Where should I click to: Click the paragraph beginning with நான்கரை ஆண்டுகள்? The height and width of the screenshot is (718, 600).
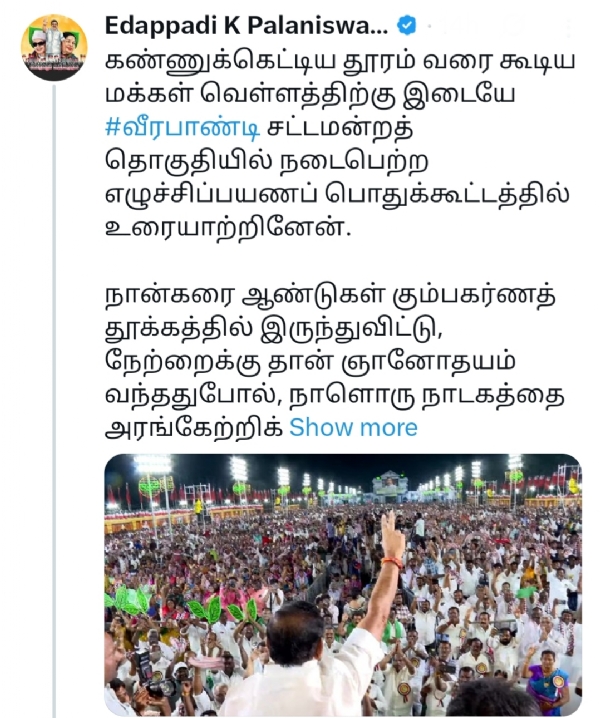click(334, 361)
